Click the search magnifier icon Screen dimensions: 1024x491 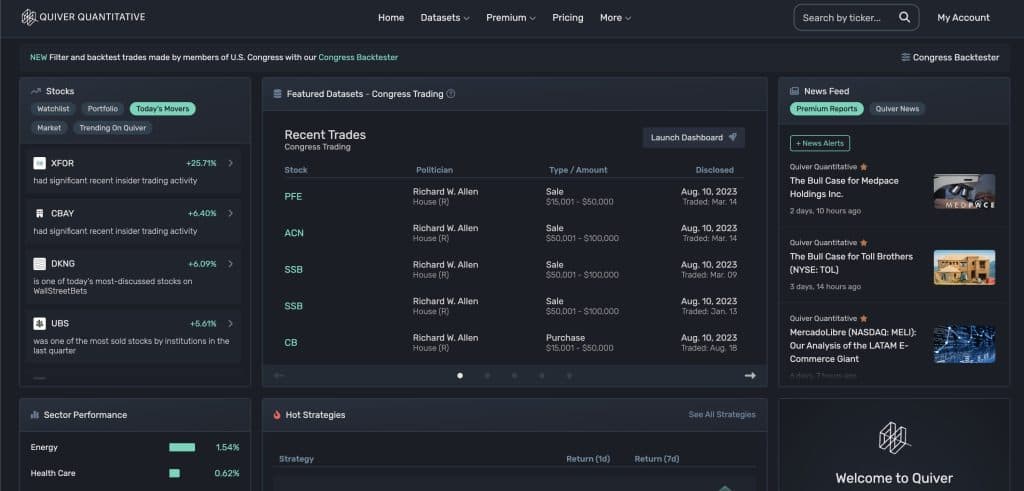904,18
